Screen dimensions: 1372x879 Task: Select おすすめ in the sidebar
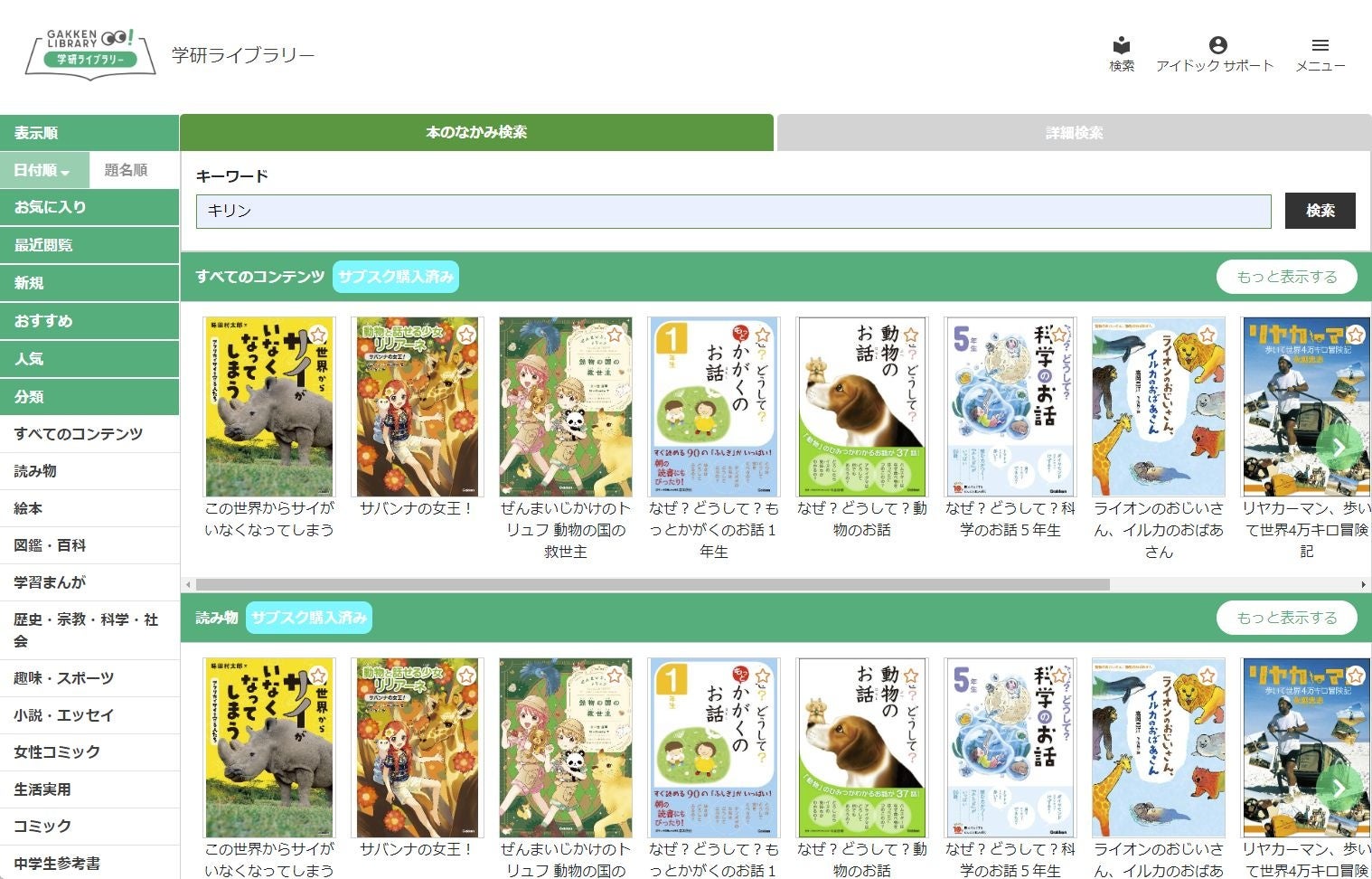click(89, 321)
